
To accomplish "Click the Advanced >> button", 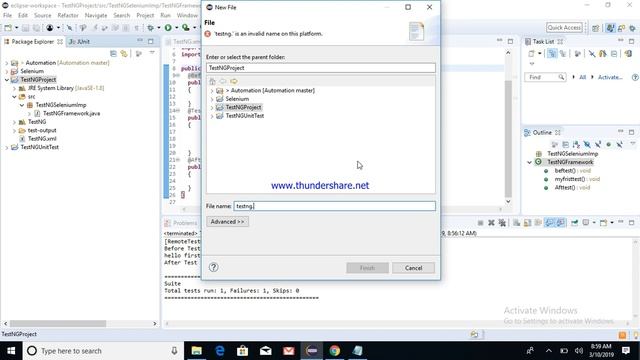I will coord(227,222).
